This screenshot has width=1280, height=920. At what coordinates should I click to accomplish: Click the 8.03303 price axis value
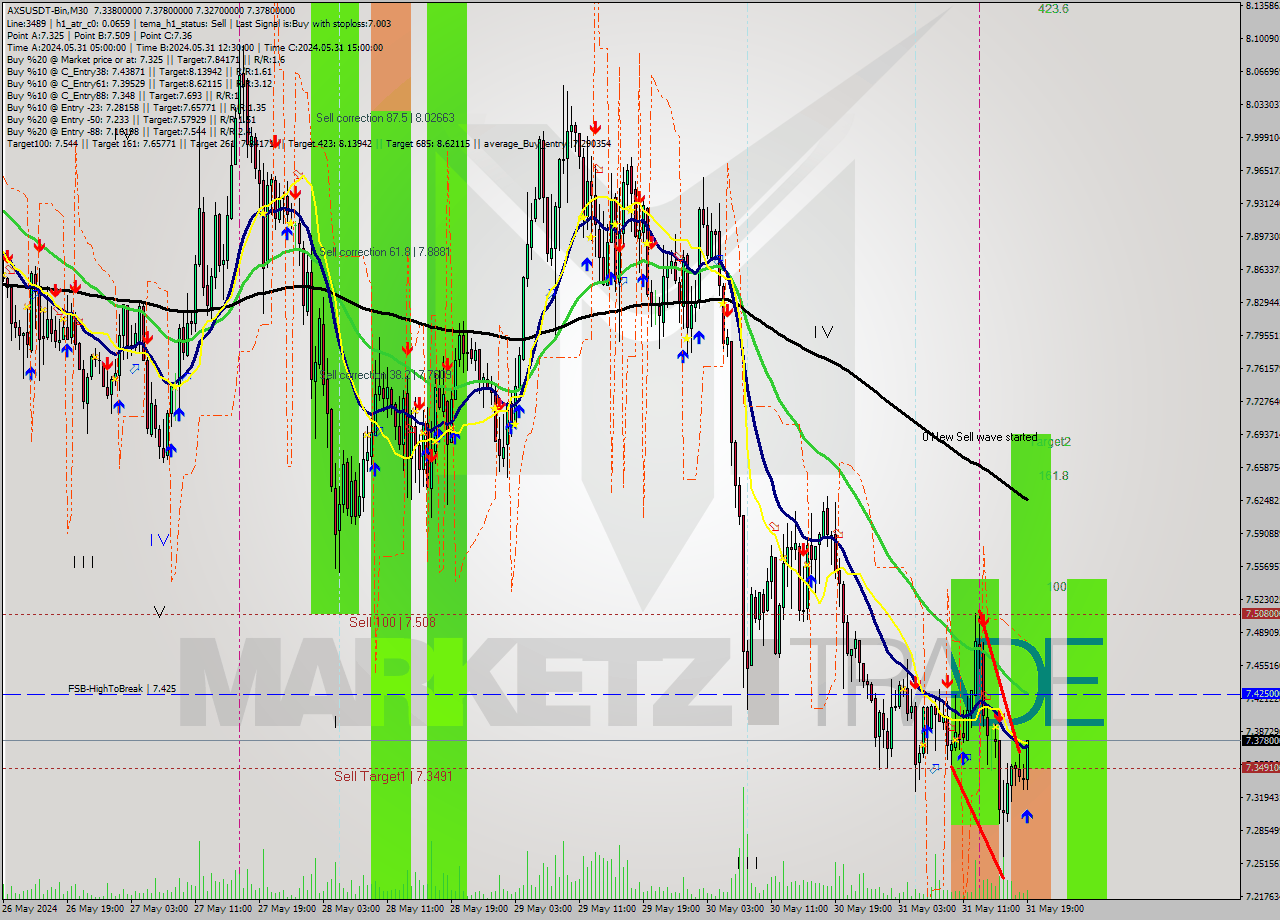(x=1263, y=104)
